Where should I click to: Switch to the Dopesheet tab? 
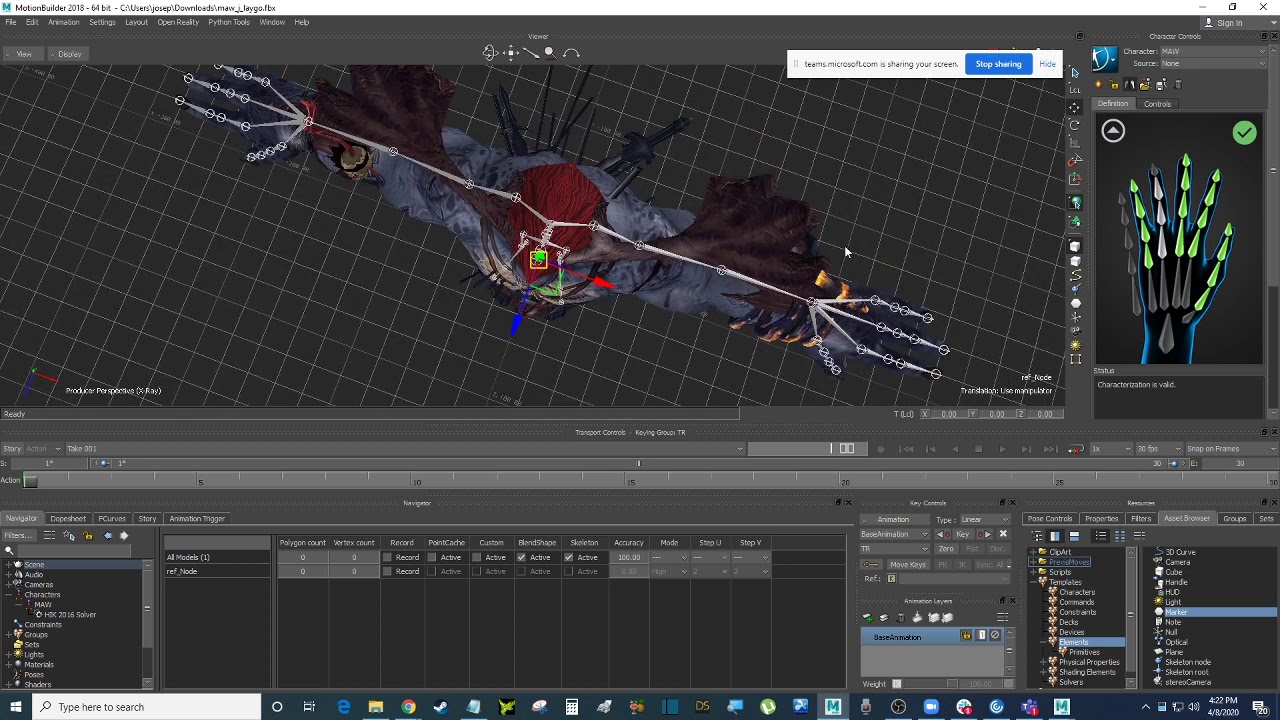tap(68, 519)
